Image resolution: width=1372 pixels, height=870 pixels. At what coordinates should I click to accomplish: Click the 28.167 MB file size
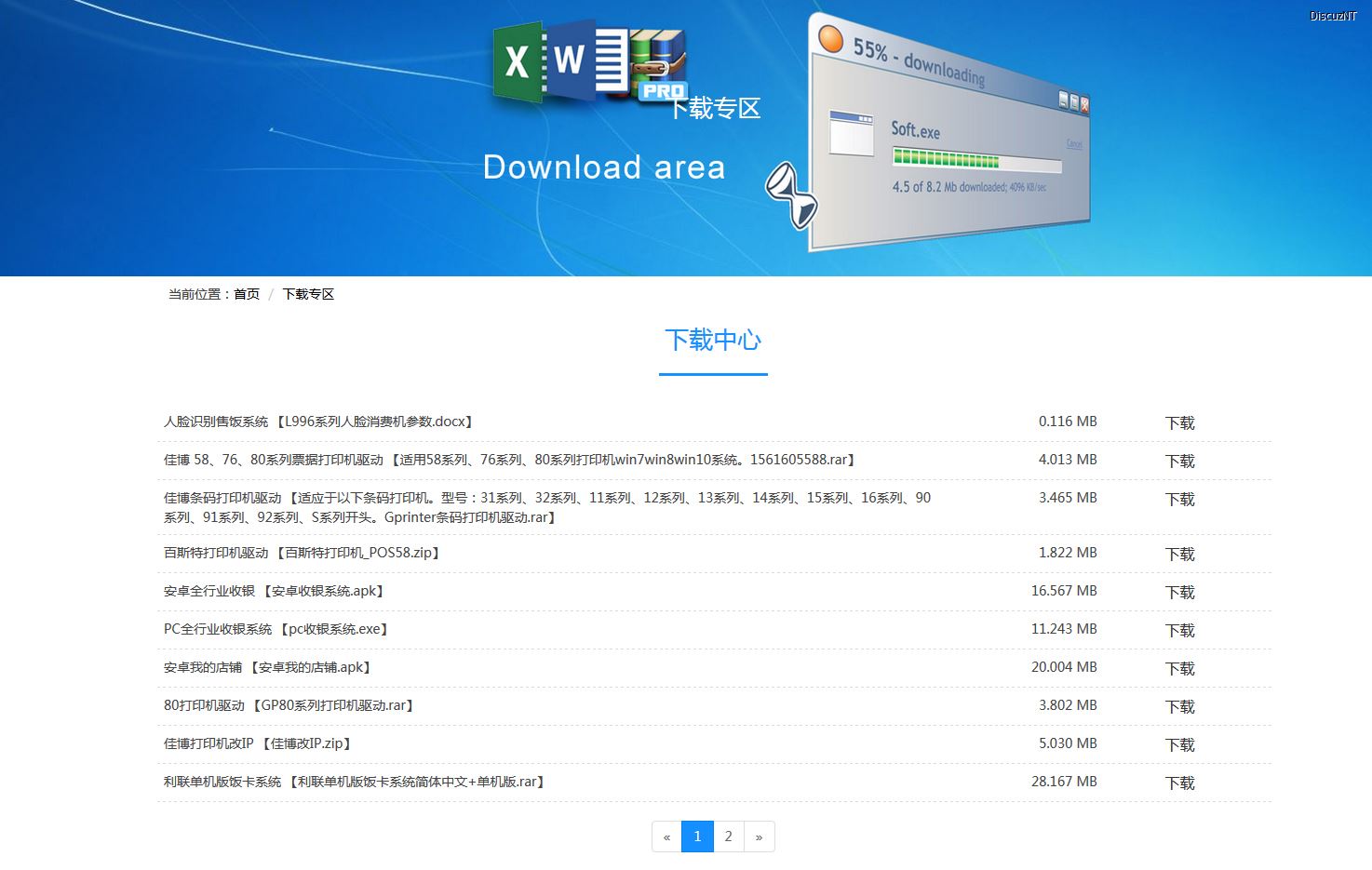pyautogui.click(x=1064, y=782)
